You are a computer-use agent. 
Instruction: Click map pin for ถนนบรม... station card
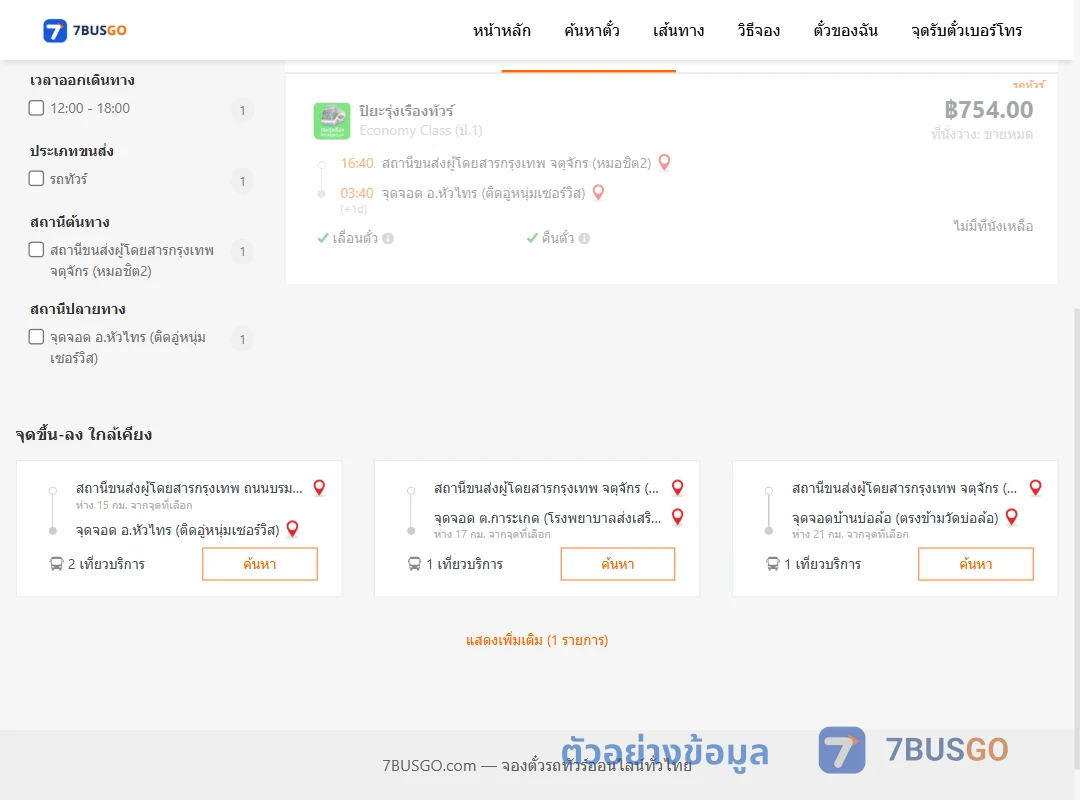(320, 488)
